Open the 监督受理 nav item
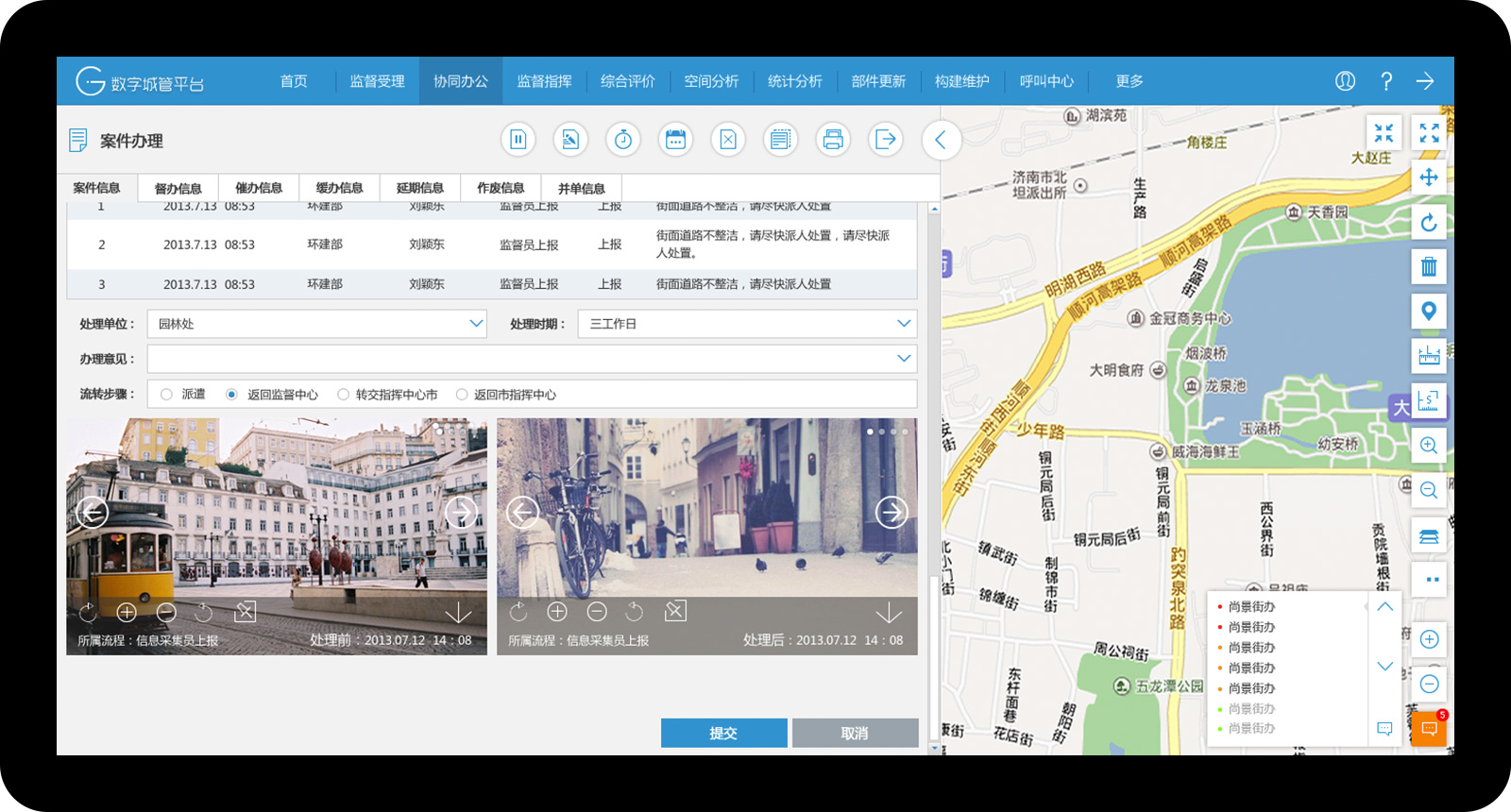 [x=377, y=81]
